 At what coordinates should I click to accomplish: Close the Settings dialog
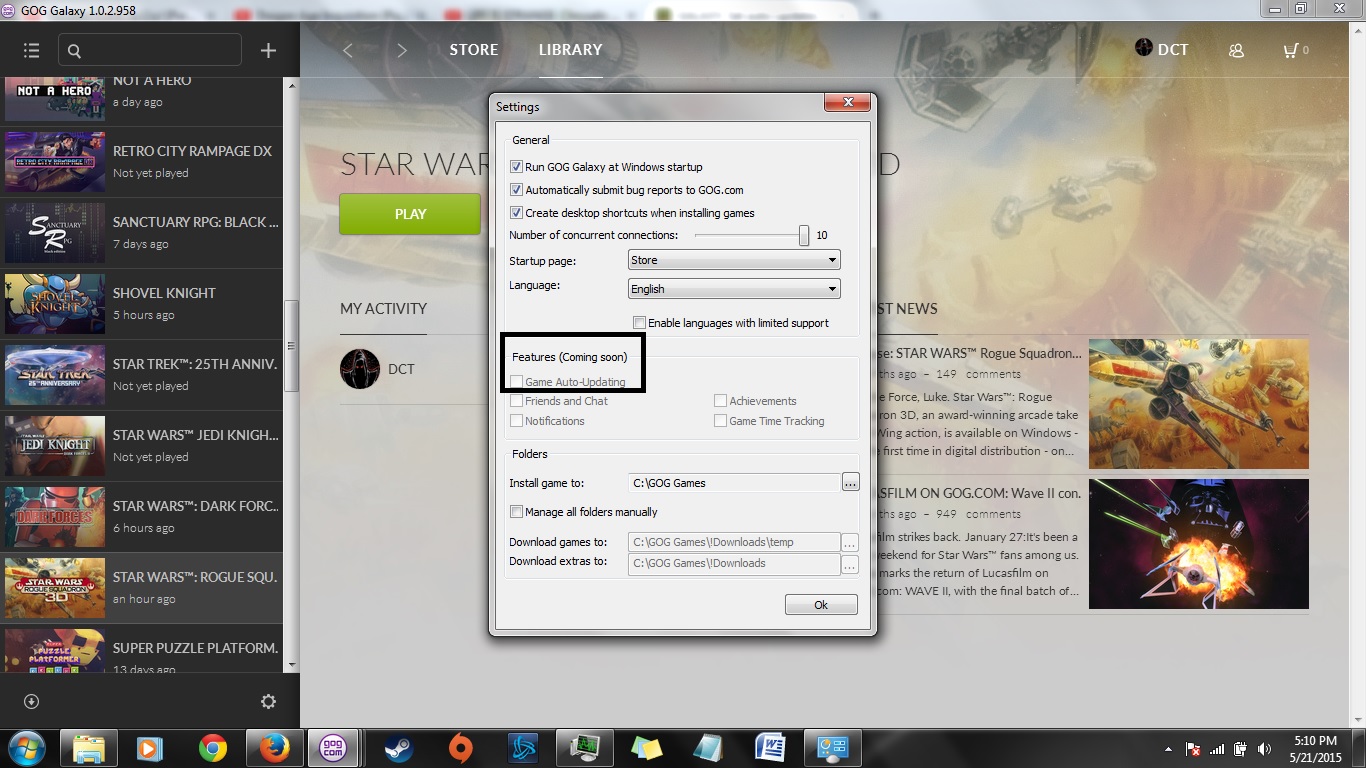pyautogui.click(x=847, y=103)
